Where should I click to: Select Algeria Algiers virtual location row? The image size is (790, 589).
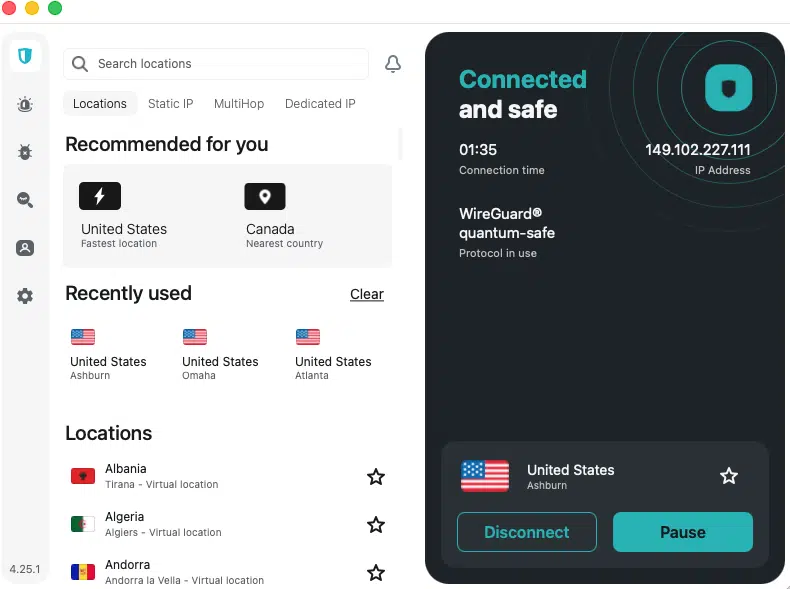228,525
